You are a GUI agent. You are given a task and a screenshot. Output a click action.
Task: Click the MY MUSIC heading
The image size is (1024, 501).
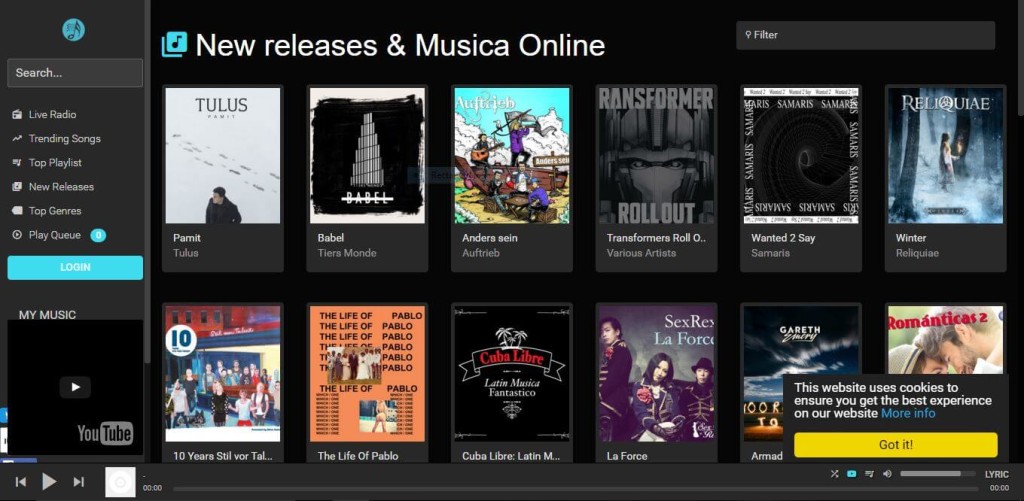(47, 315)
